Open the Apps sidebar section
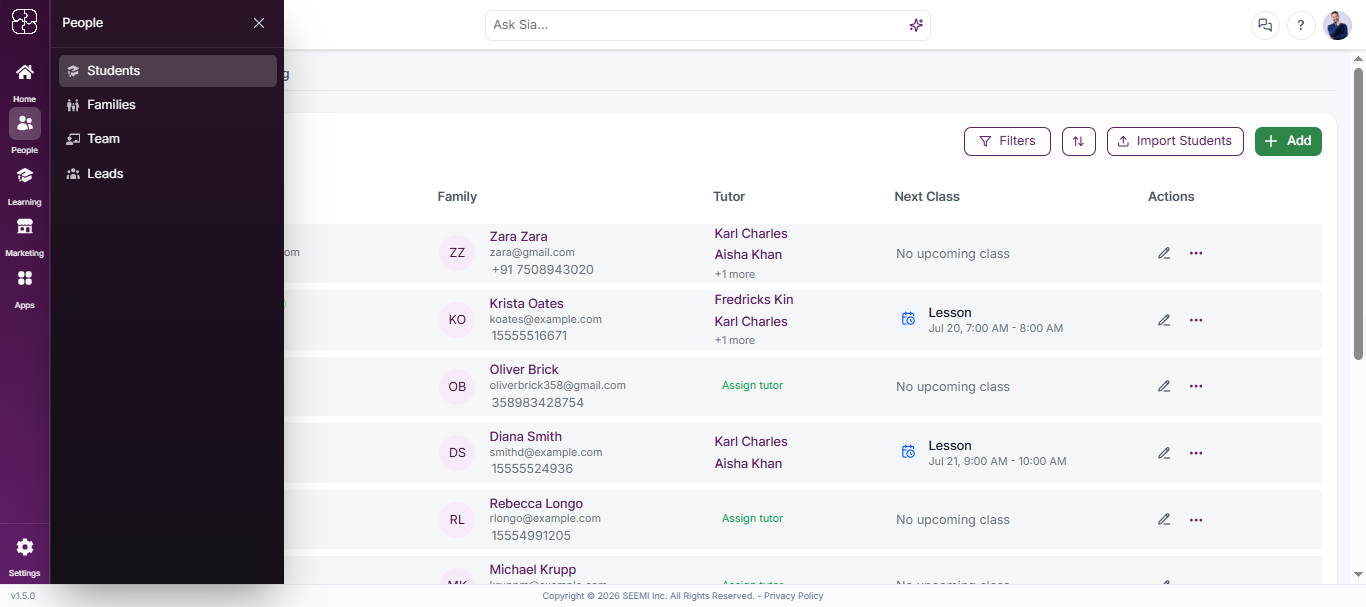Screen dimensions: 1366x607 pyautogui.click(x=24, y=287)
